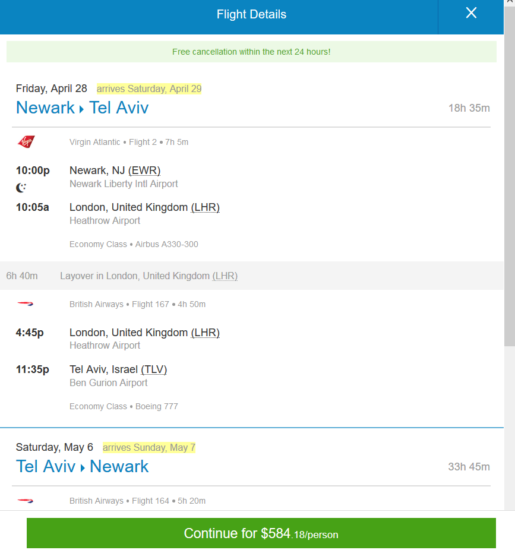This screenshot has height=550, width=515.
Task: Click the 'arrives Saturday, April 29' highlight
Action: (x=149, y=89)
